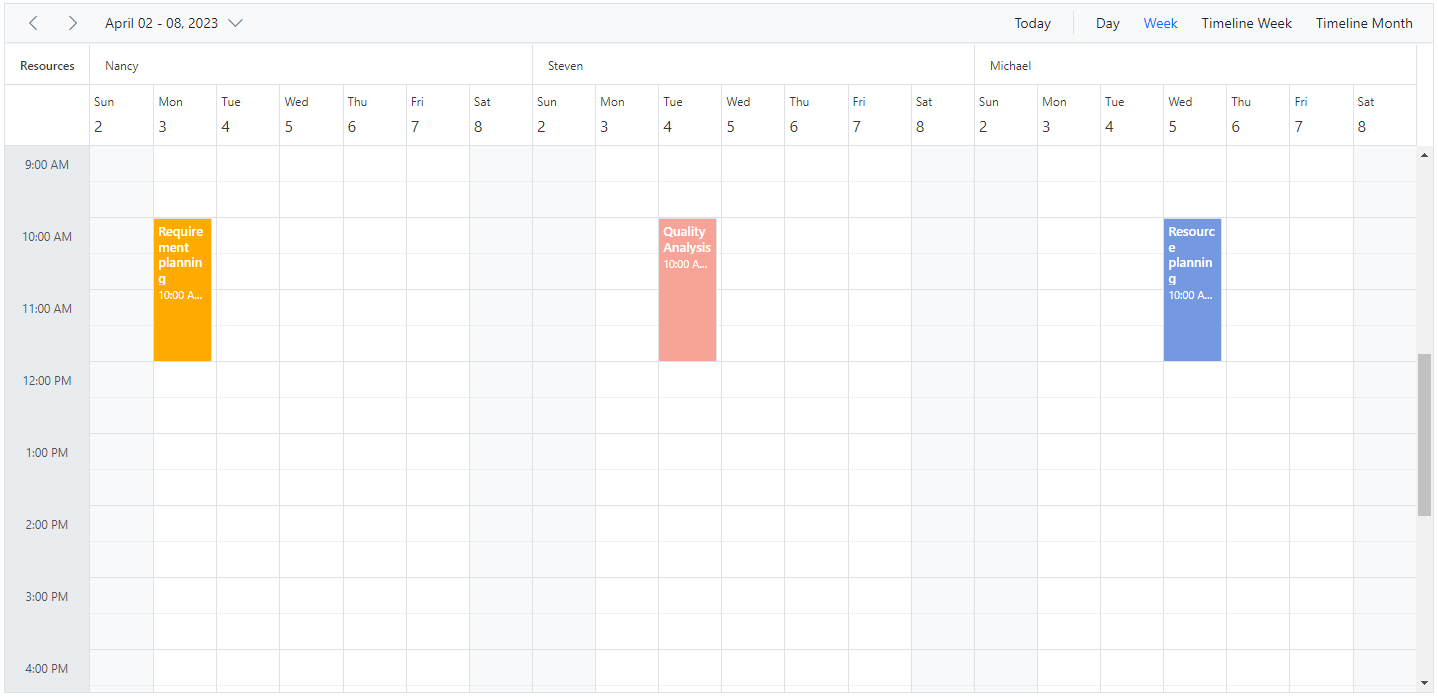Select Tue 4 date header under Nancy

pyautogui.click(x=248, y=115)
